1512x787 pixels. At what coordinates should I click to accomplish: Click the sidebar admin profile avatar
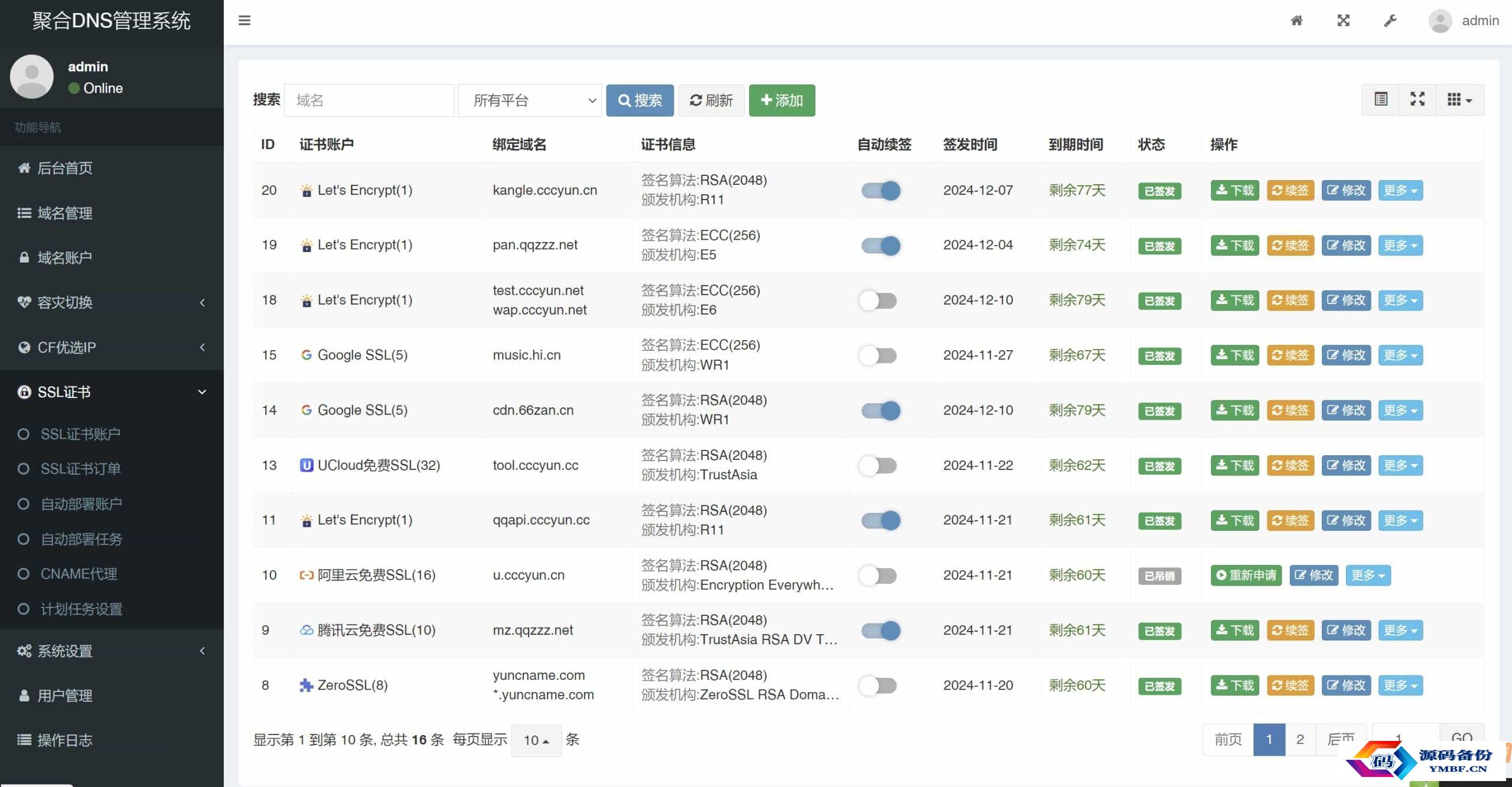pos(32,77)
